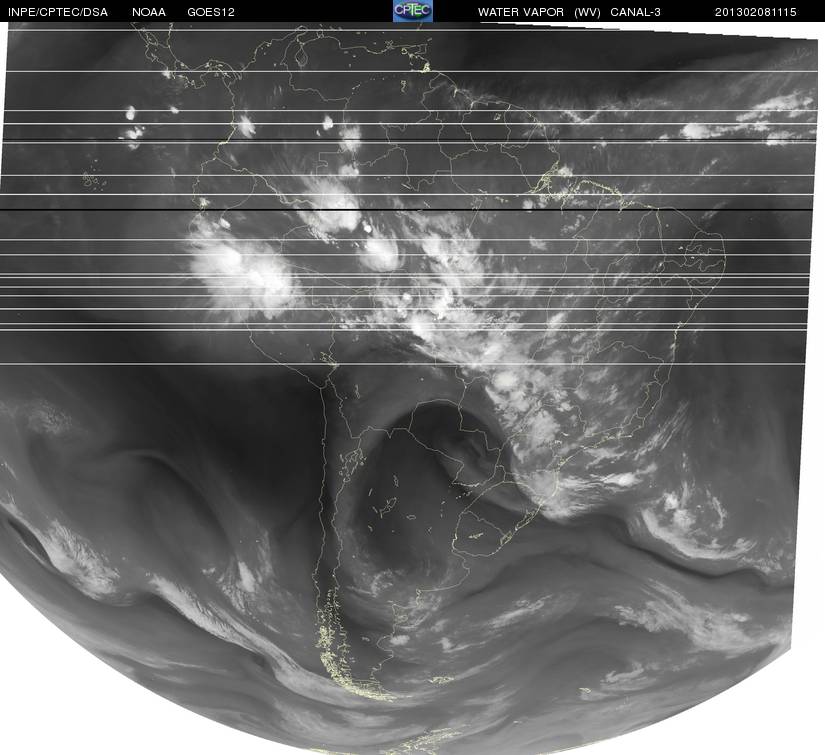
Task: Click the 201302081115 timestamp
Action: tap(756, 12)
